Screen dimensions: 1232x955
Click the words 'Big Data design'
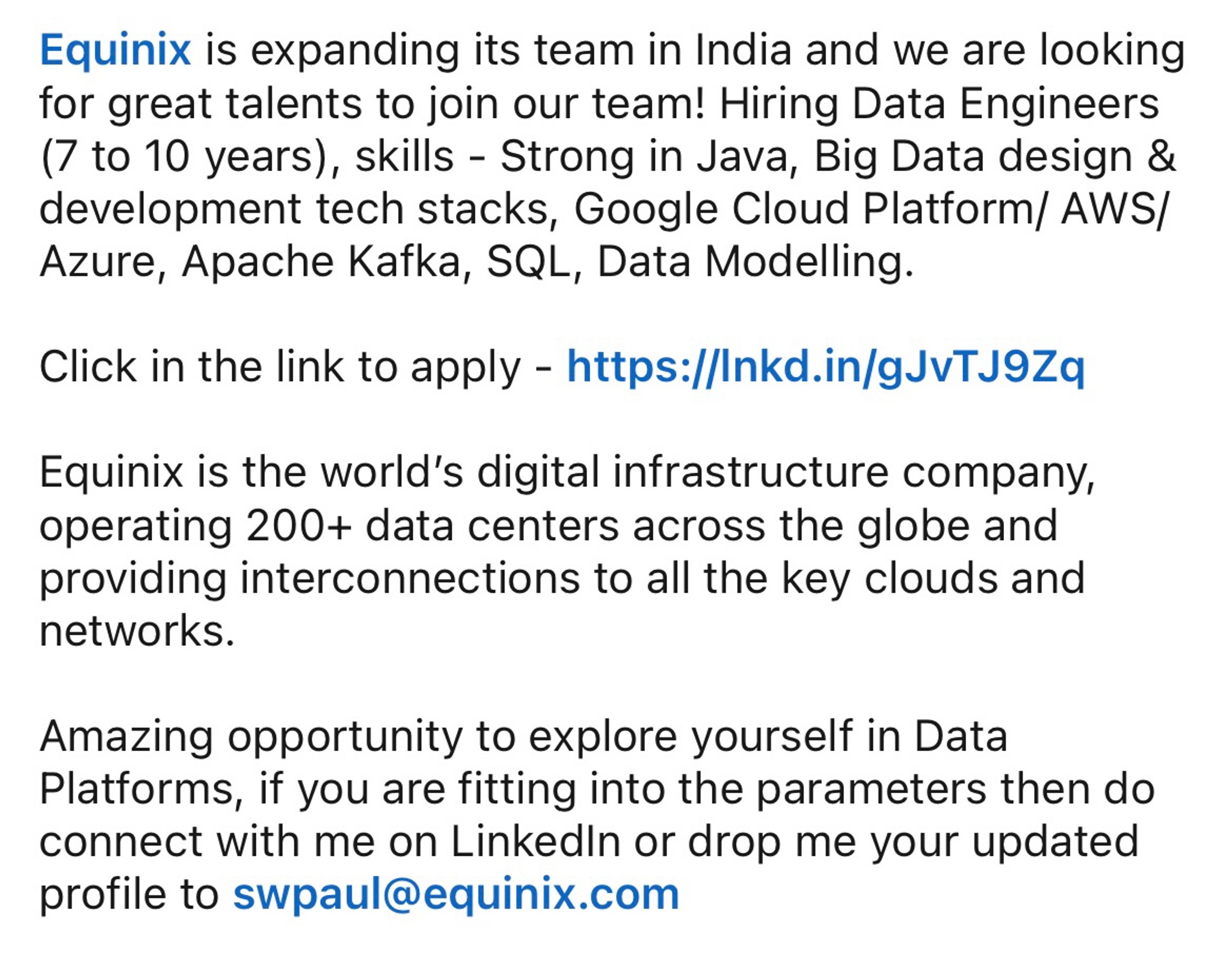click(973, 157)
